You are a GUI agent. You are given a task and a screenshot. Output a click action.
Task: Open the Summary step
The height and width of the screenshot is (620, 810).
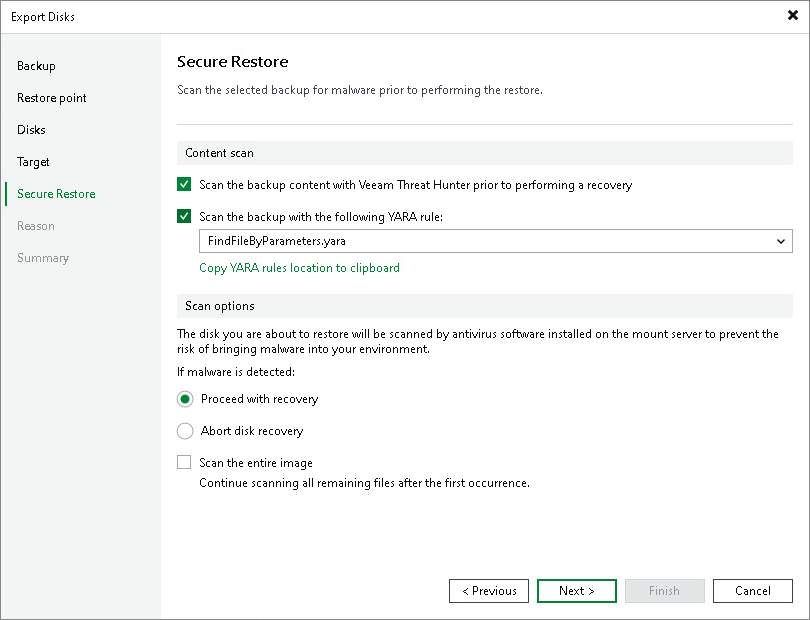[x=43, y=257]
